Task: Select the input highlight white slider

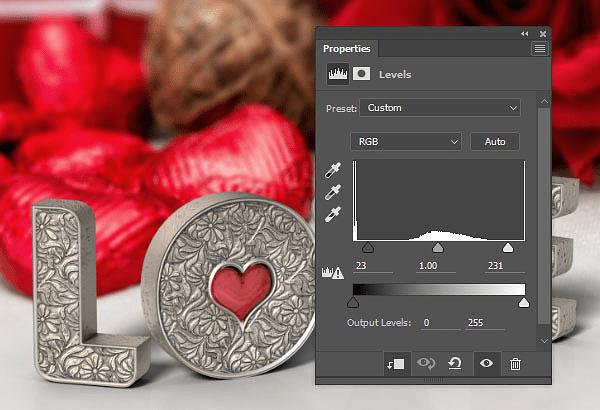Action: pos(508,247)
